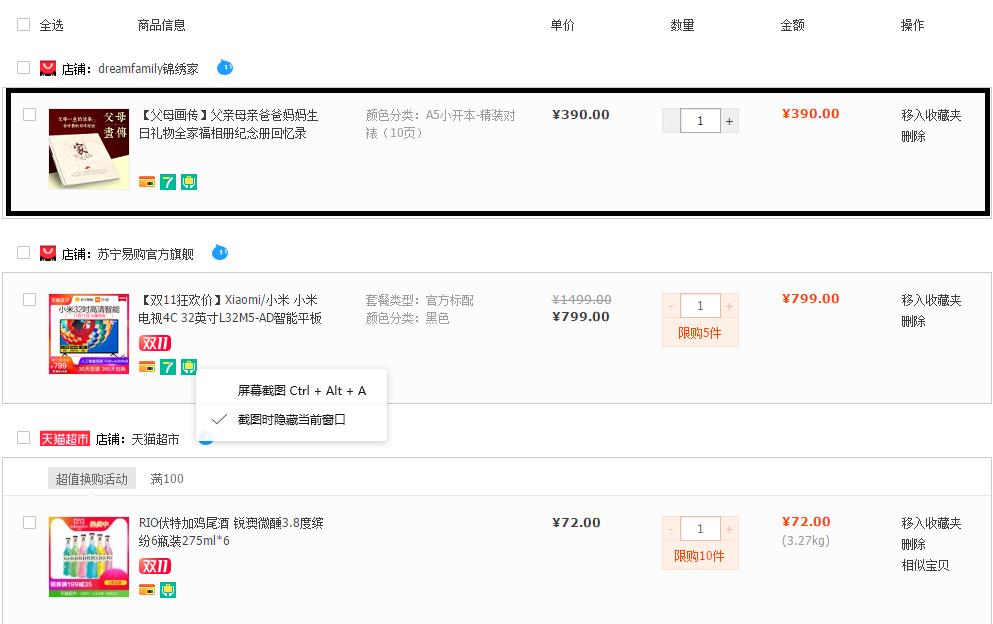Click quantity input field of 父母画传 item
This screenshot has width=993, height=624.
pyautogui.click(x=700, y=120)
